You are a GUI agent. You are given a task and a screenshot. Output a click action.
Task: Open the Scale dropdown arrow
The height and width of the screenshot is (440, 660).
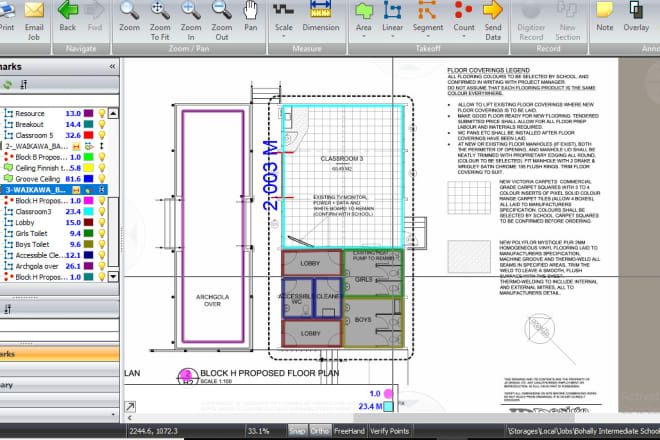(283, 36)
